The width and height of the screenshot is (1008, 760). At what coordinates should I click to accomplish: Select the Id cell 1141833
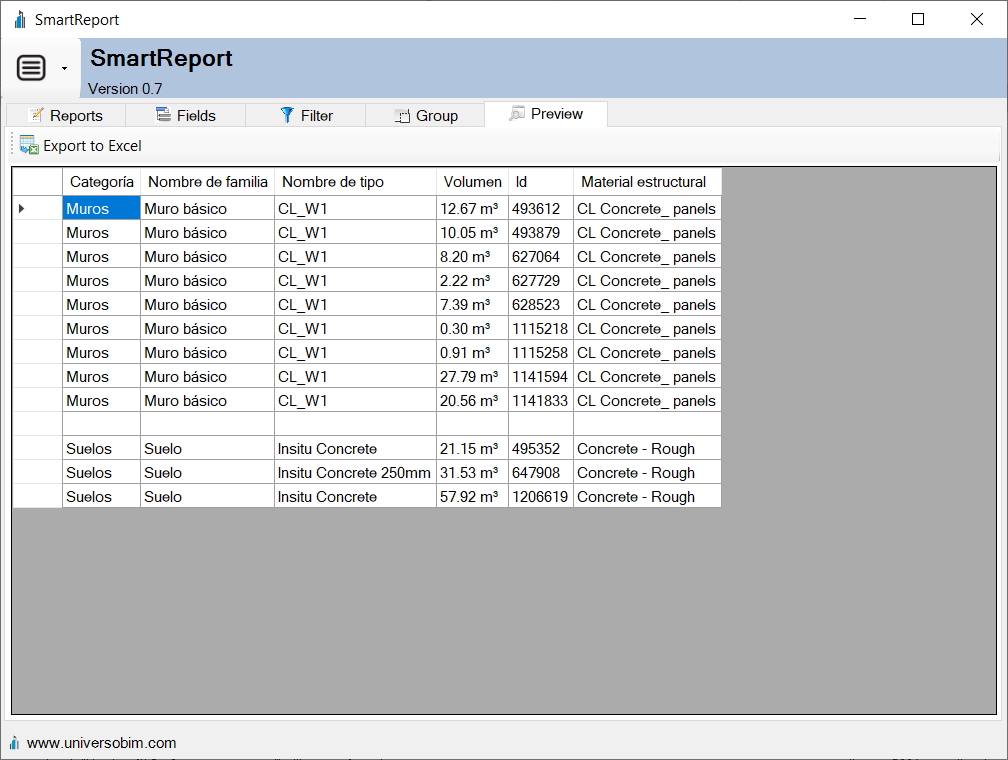tap(541, 401)
